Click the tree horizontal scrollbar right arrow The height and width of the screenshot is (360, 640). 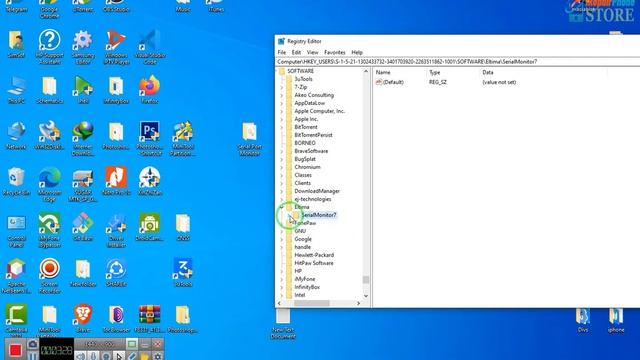coord(358,303)
